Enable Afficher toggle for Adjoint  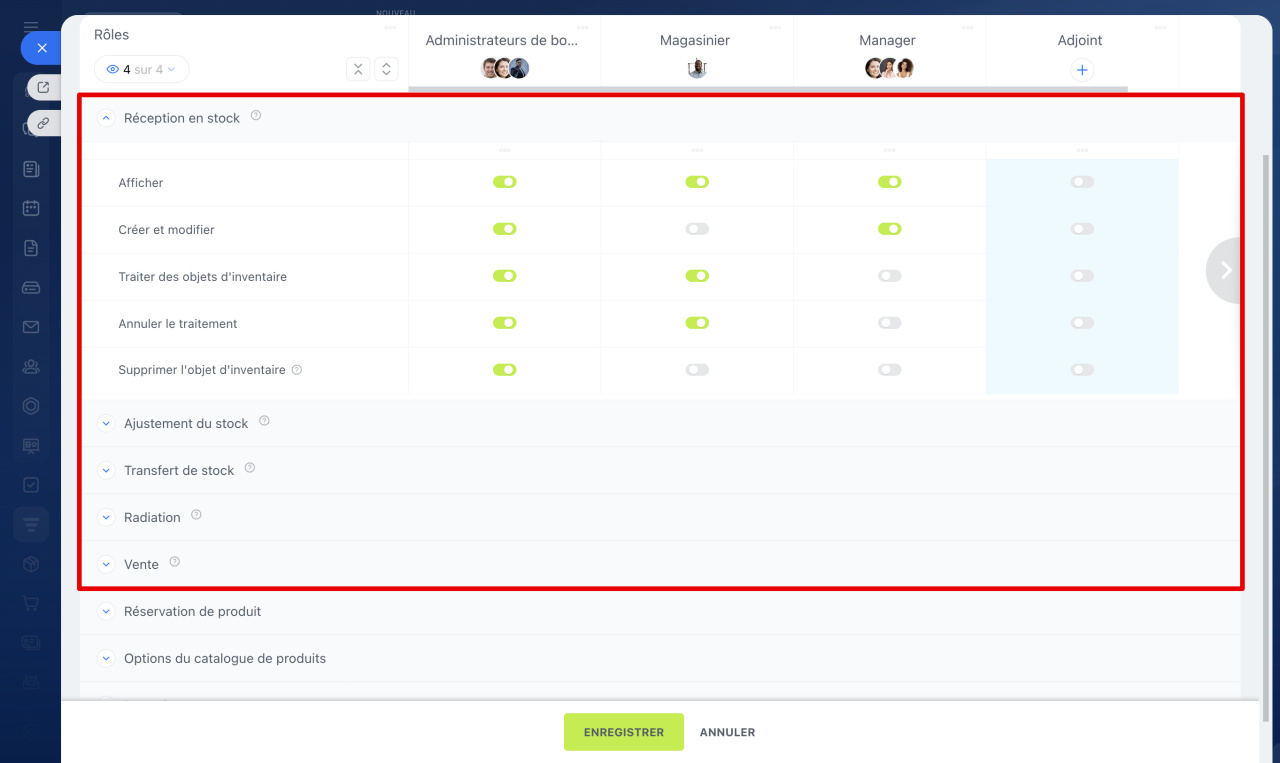[x=1082, y=182]
